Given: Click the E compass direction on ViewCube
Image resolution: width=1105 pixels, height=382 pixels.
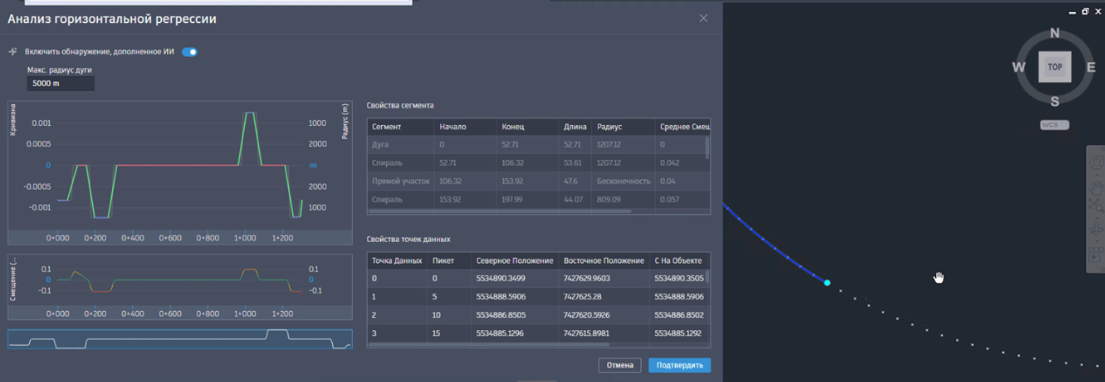Looking at the screenshot, I should tap(1091, 67).
